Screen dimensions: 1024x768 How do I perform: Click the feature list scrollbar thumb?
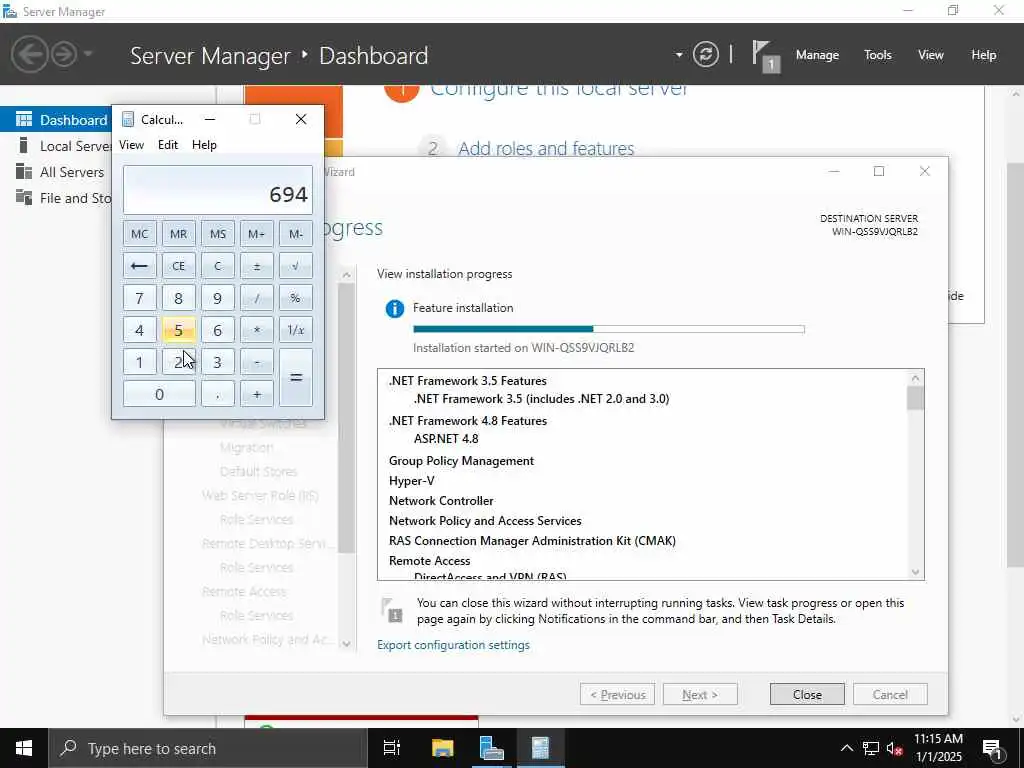pyautogui.click(x=915, y=398)
